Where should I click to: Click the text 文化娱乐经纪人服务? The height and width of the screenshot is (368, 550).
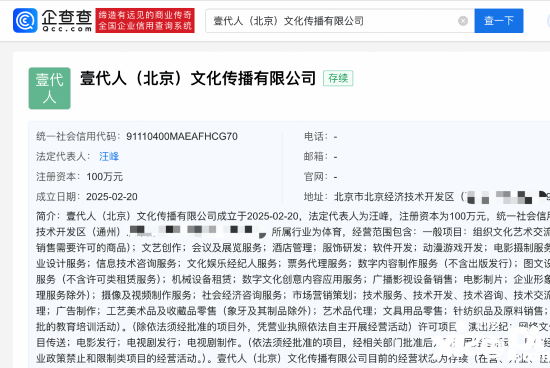coord(232,263)
